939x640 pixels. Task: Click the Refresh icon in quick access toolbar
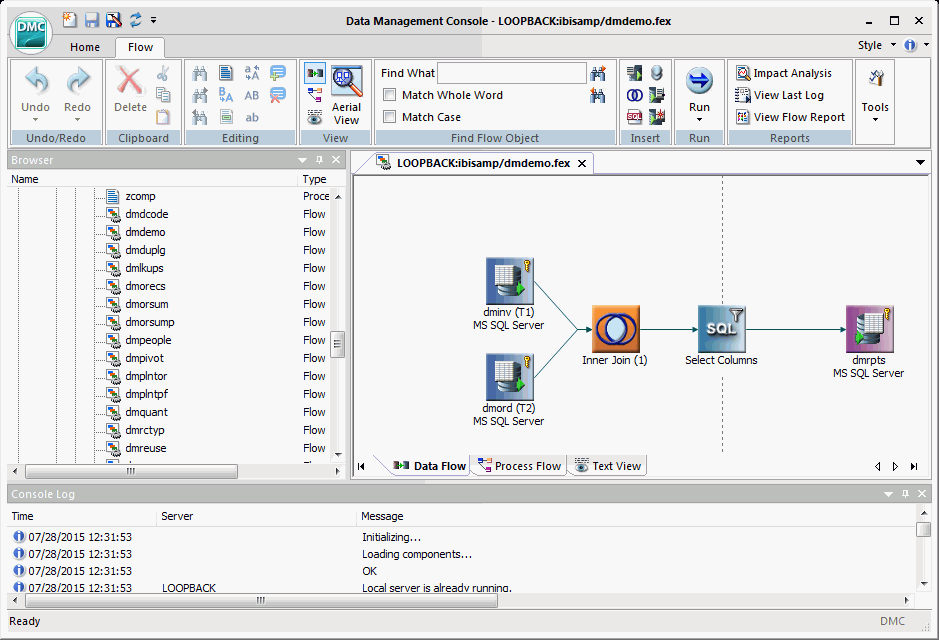coord(135,20)
